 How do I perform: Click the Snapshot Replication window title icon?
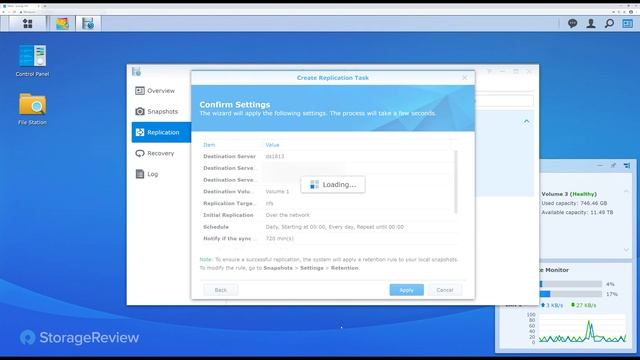point(136,72)
